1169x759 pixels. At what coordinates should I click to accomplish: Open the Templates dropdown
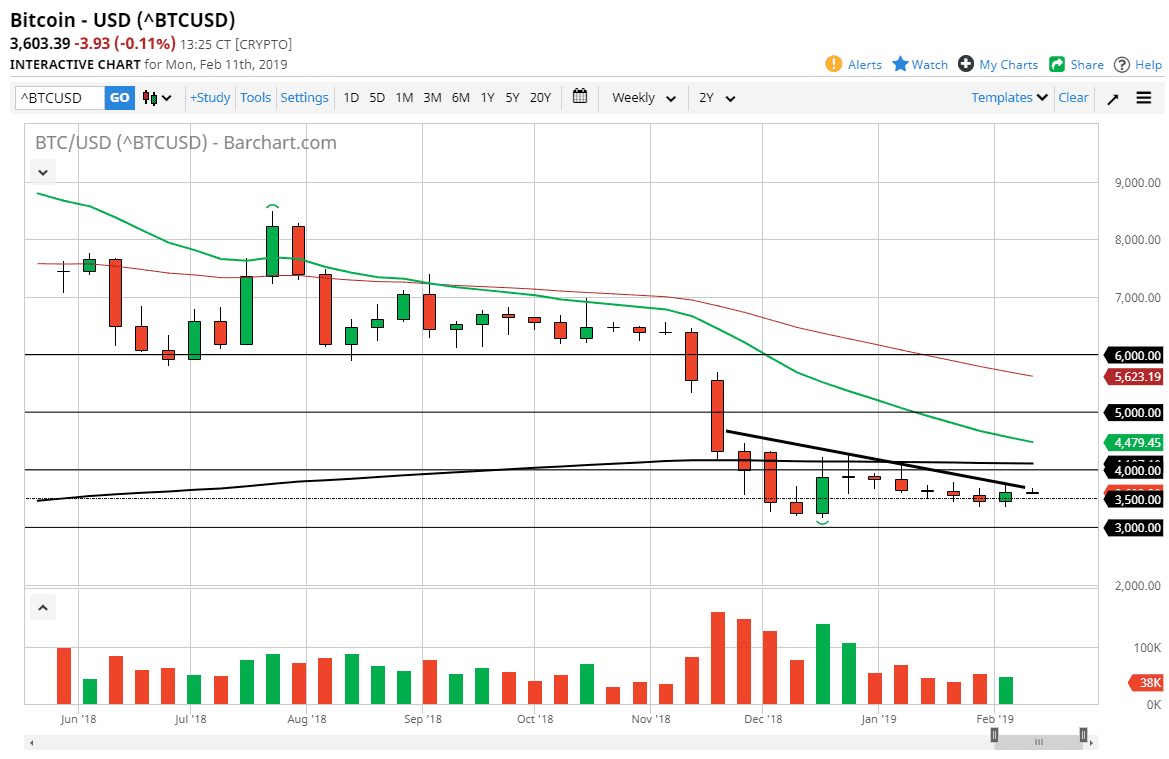(x=1003, y=97)
